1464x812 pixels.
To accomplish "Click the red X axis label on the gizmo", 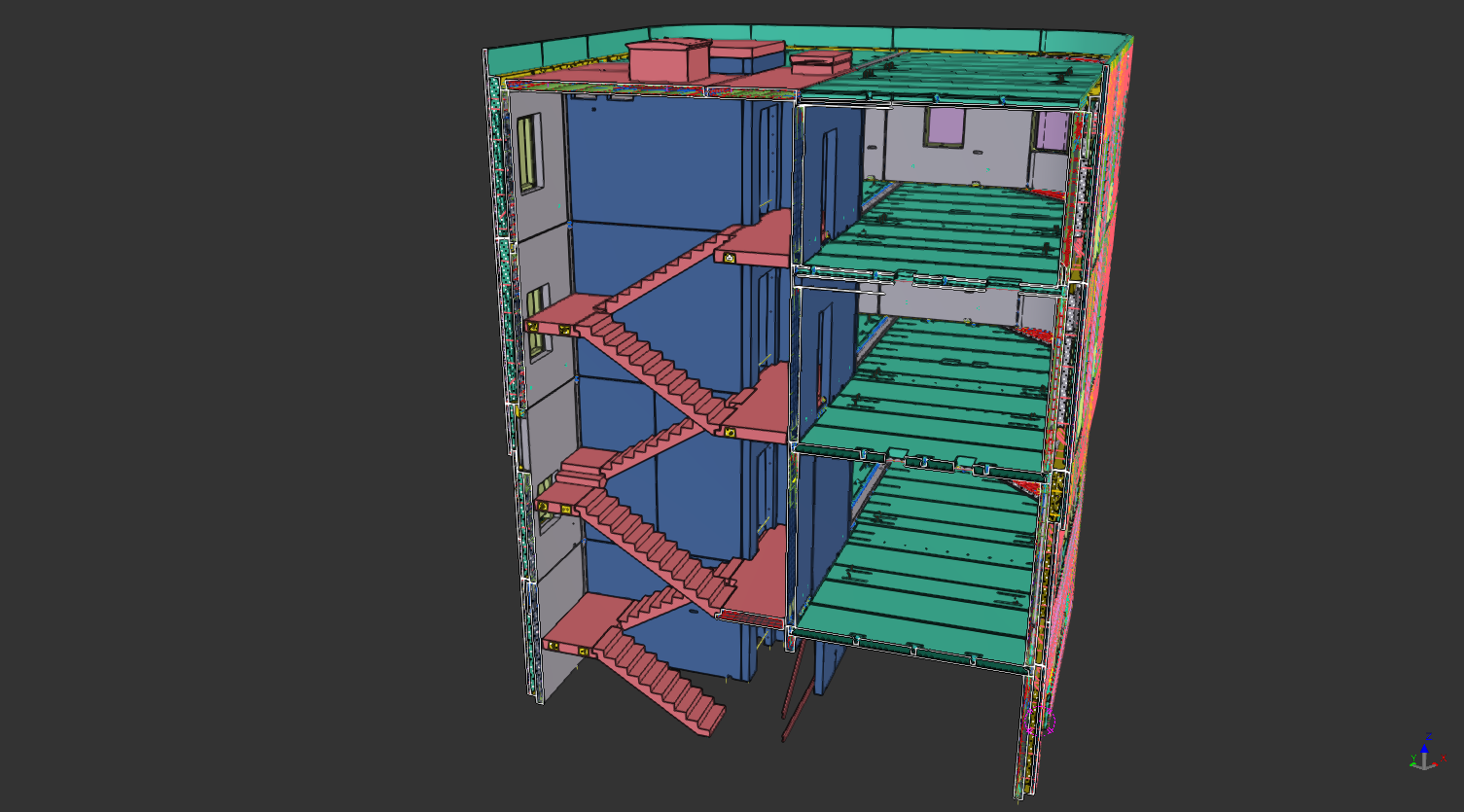I will (x=1444, y=759).
